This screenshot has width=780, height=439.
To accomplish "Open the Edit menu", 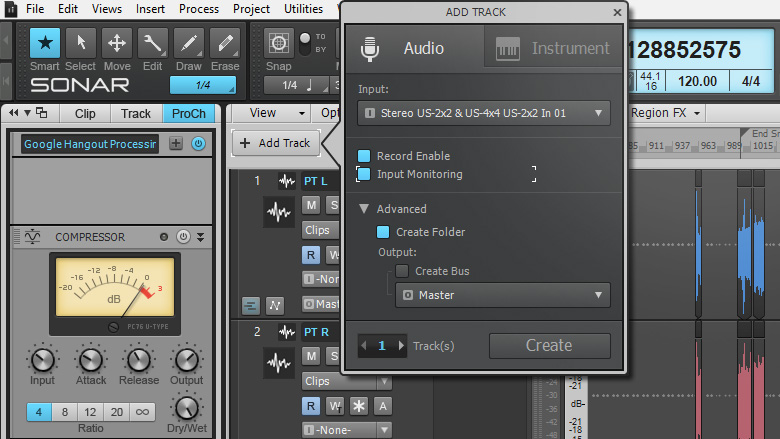I will pos(68,9).
